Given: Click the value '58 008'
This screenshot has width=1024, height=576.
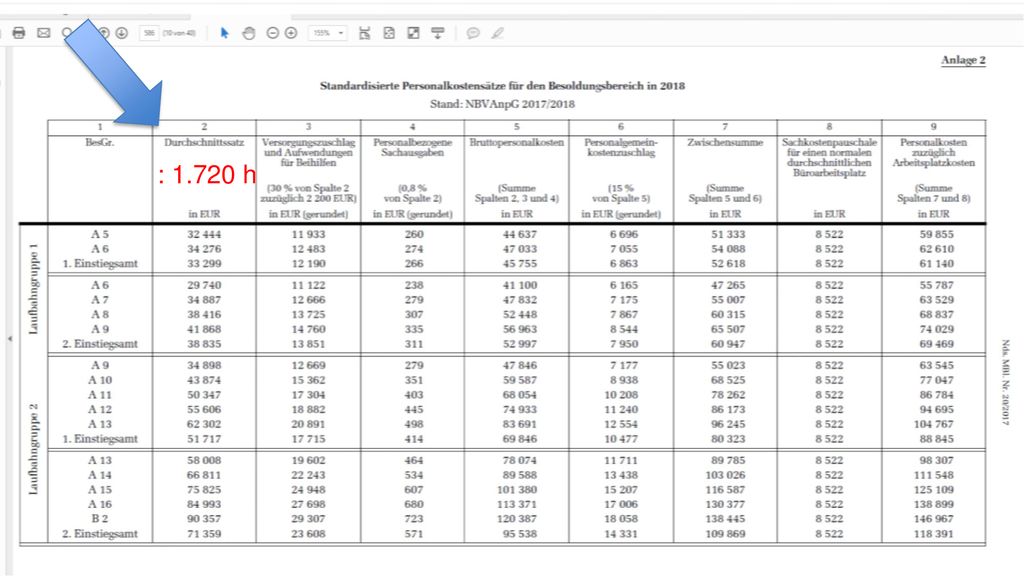Looking at the screenshot, I should tap(204, 460).
